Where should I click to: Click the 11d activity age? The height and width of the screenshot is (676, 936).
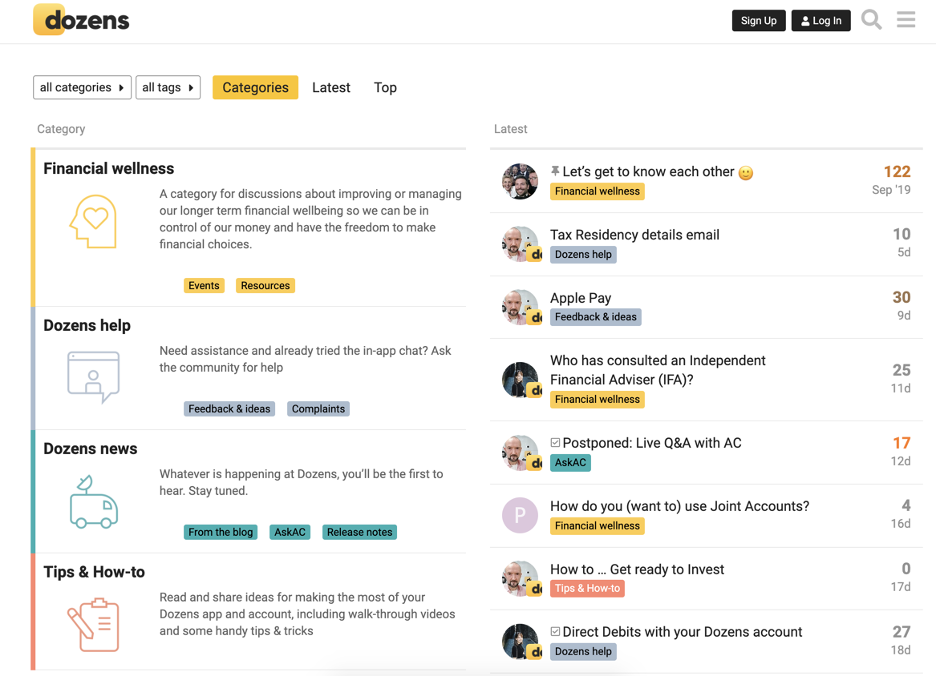point(901,388)
